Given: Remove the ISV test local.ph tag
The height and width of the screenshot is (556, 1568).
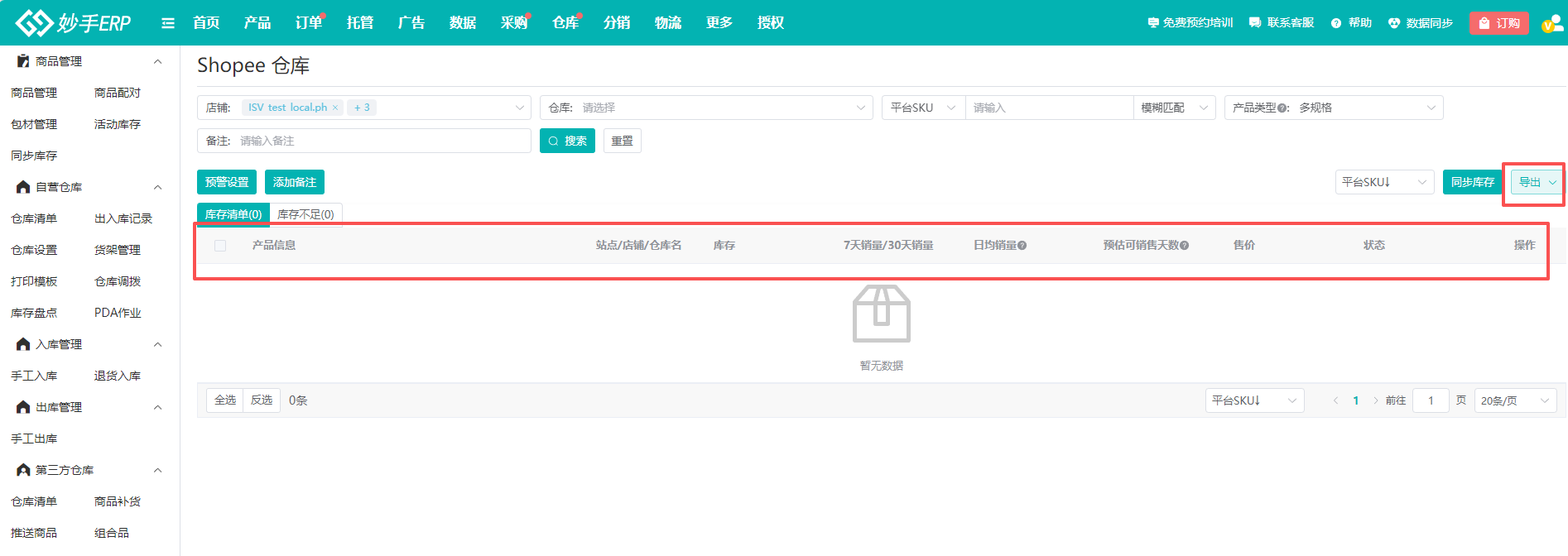Looking at the screenshot, I should (335, 108).
